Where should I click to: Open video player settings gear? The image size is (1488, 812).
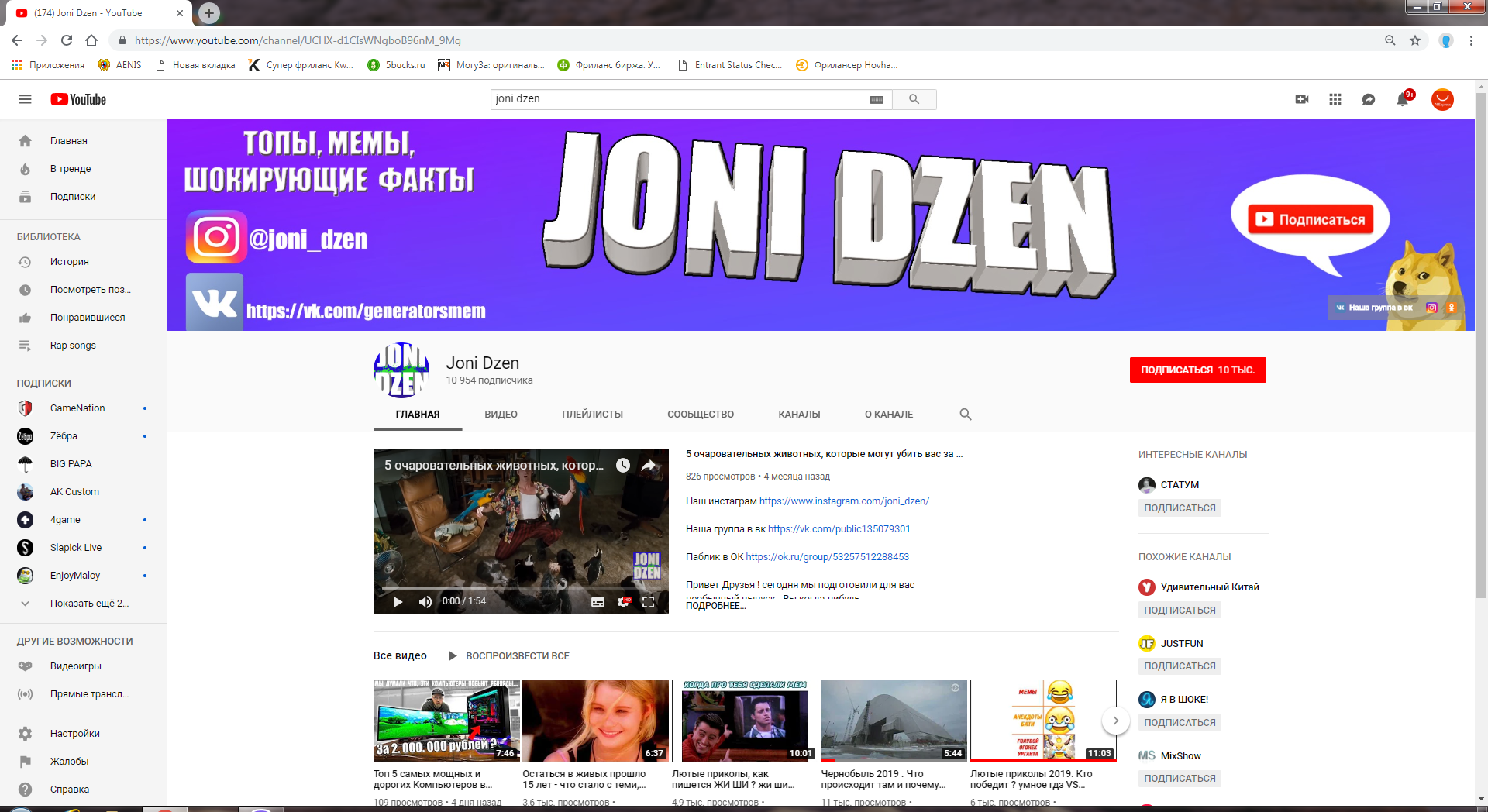coord(623,602)
